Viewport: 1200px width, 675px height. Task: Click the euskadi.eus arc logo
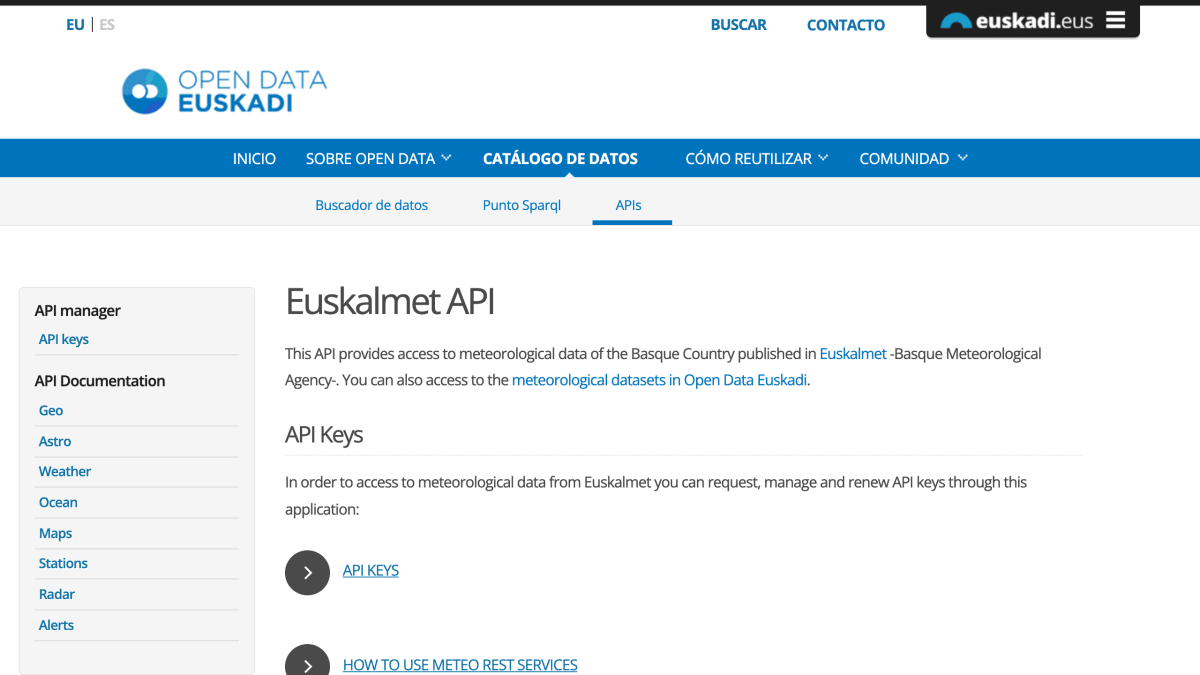pyautogui.click(x=956, y=20)
